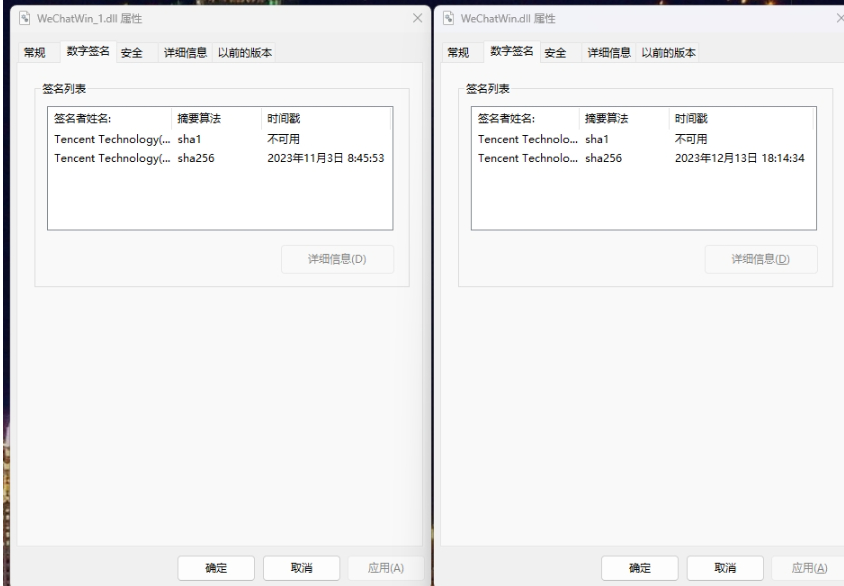This screenshot has width=844, height=586.
Task: Select sha1 signature row in WeChatWin.dll list
Action: 643,139
